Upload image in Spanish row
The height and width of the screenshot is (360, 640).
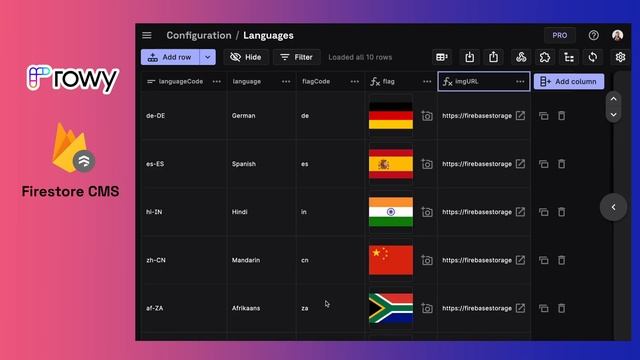[427, 164]
